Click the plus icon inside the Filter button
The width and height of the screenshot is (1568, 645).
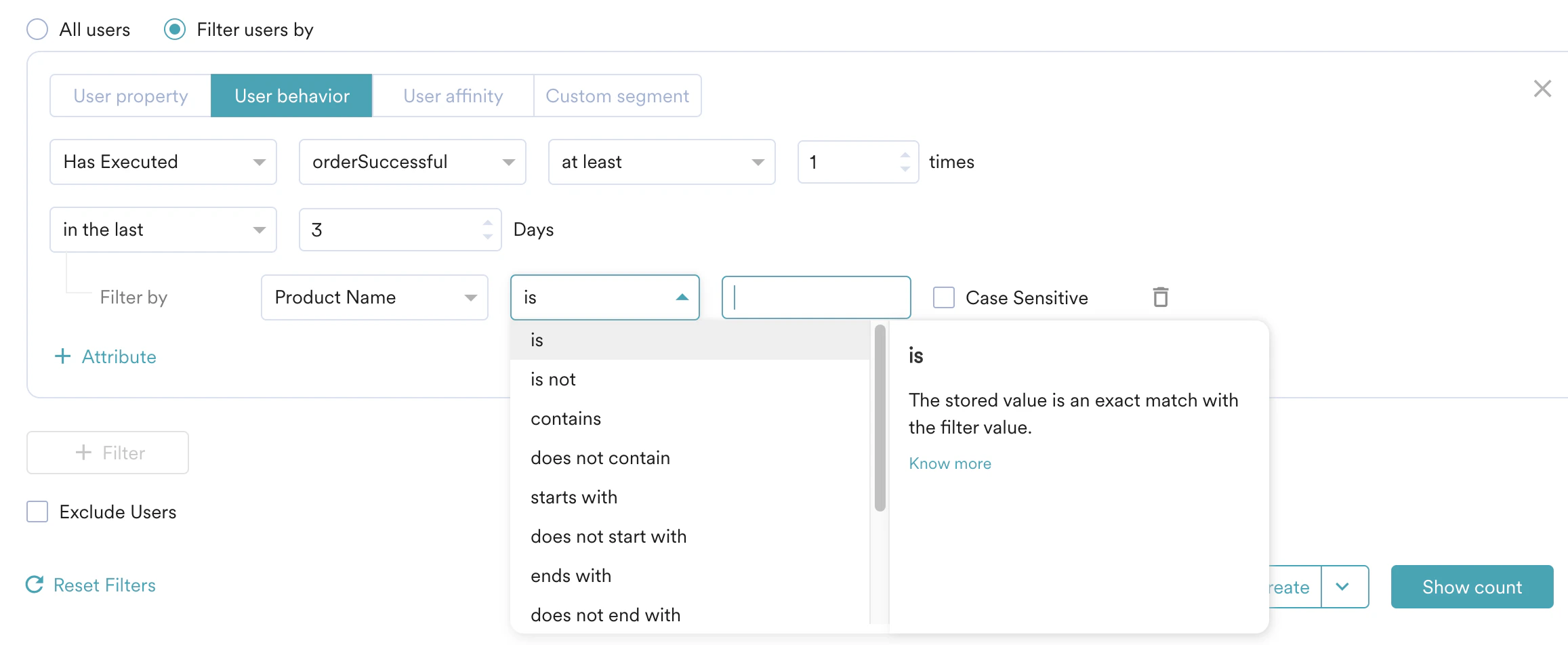tap(83, 452)
